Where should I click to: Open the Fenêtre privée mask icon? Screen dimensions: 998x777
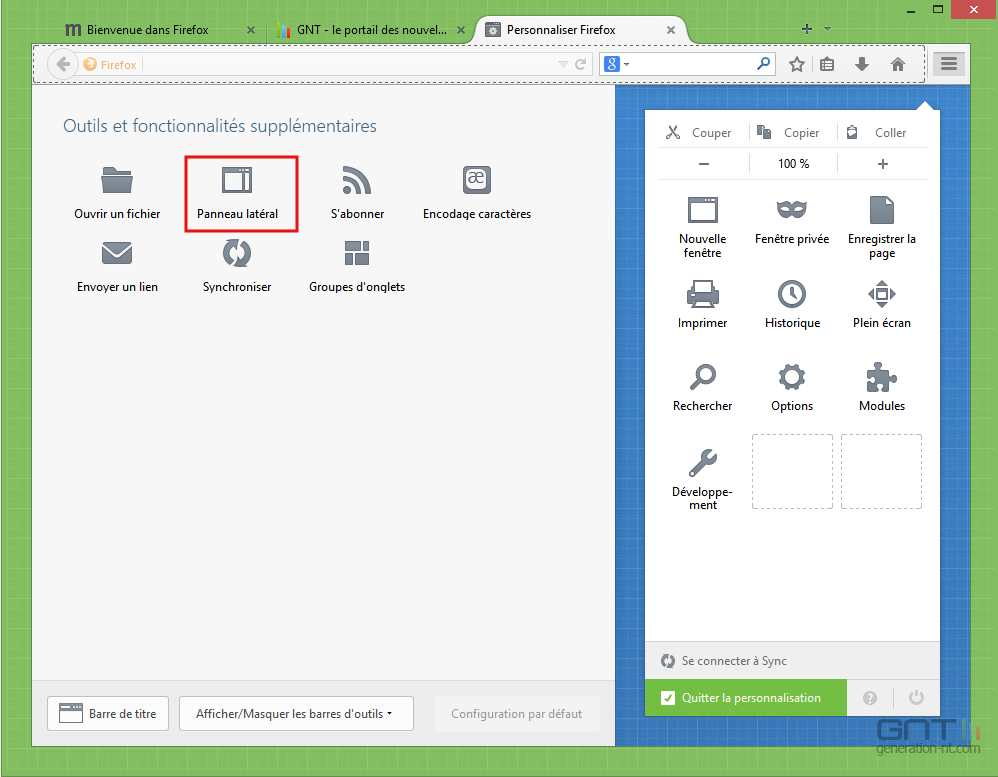coord(792,209)
